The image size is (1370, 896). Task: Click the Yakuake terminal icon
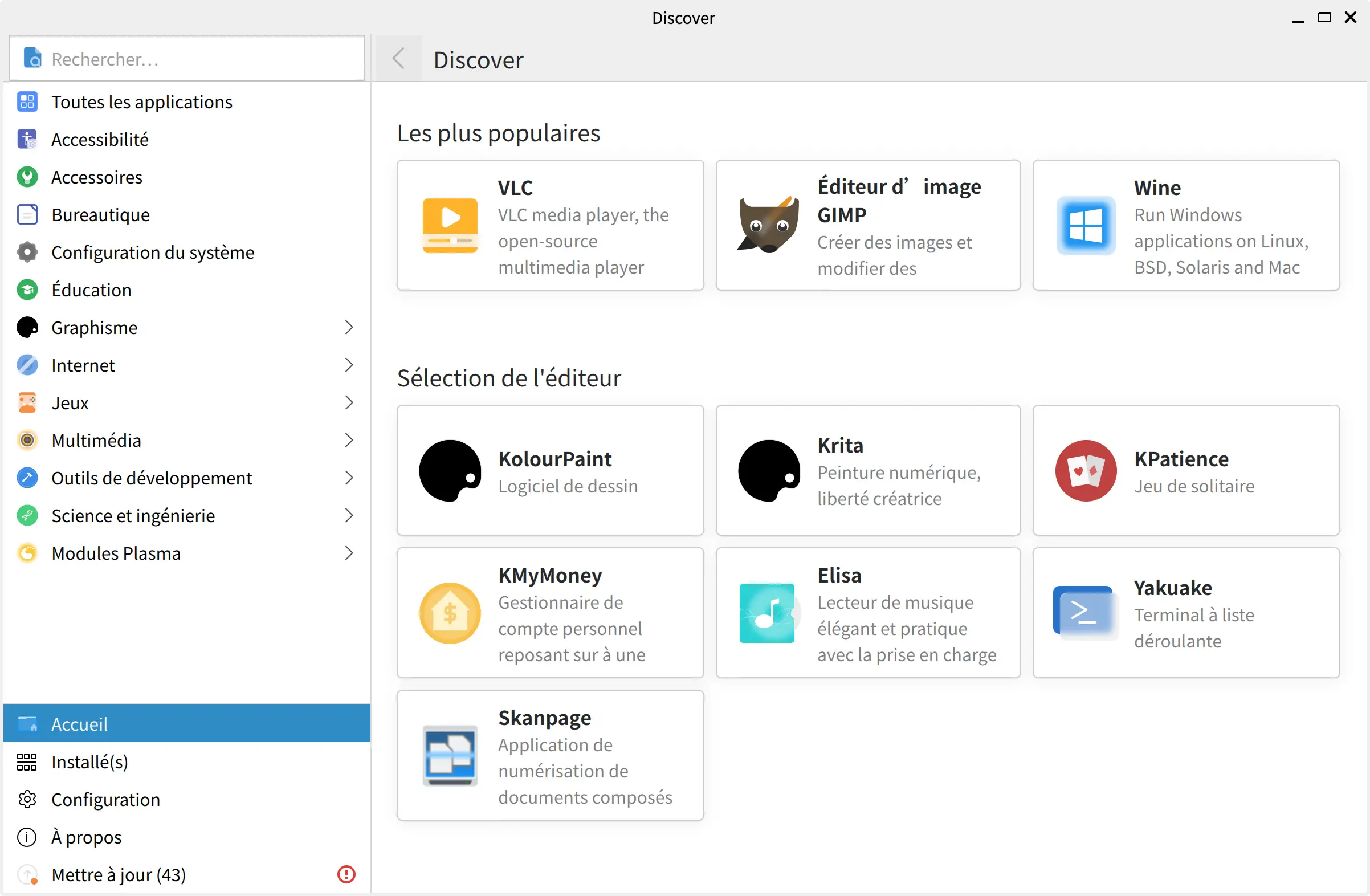[1086, 613]
